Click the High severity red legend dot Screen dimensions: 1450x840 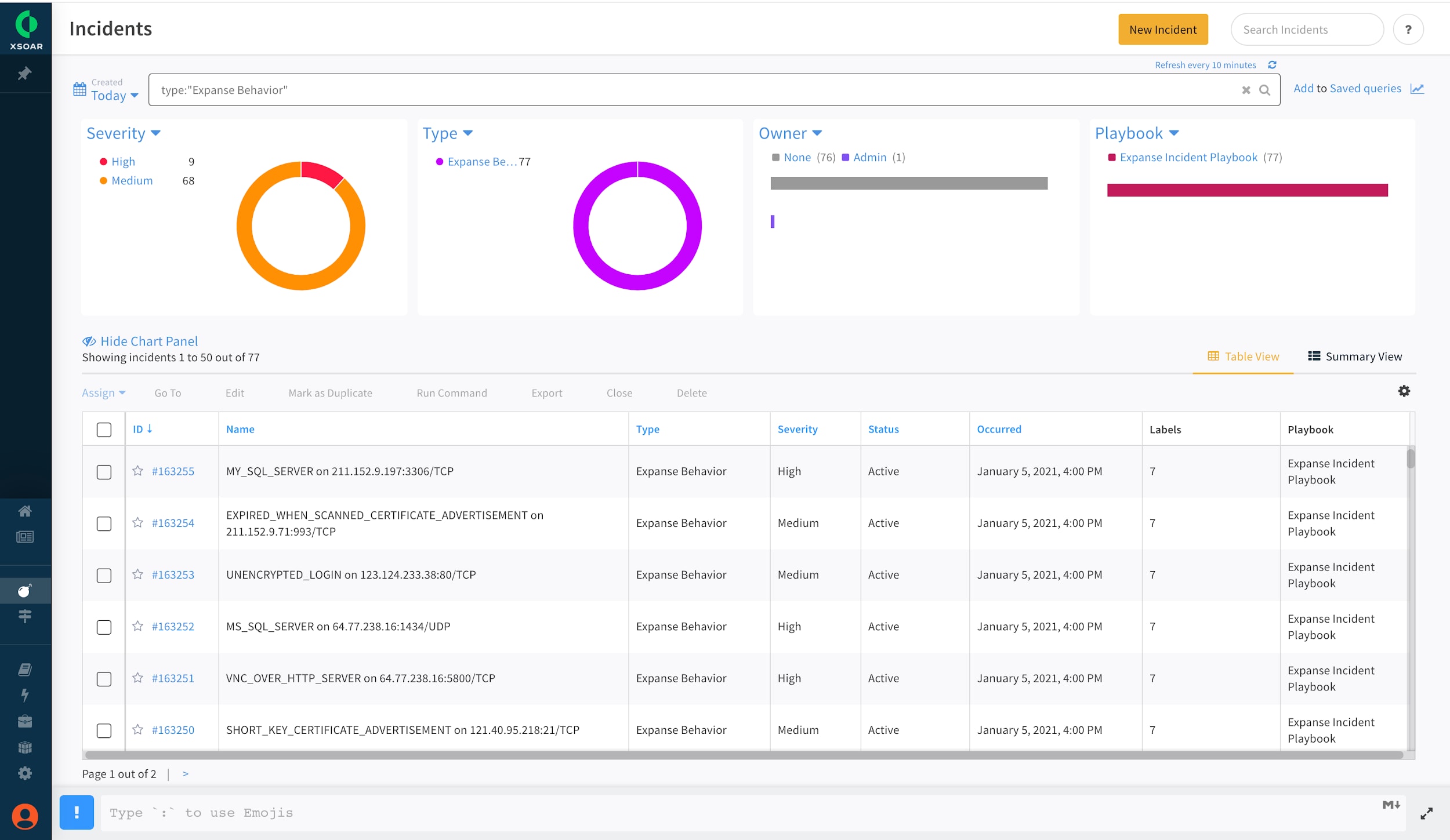(103, 162)
